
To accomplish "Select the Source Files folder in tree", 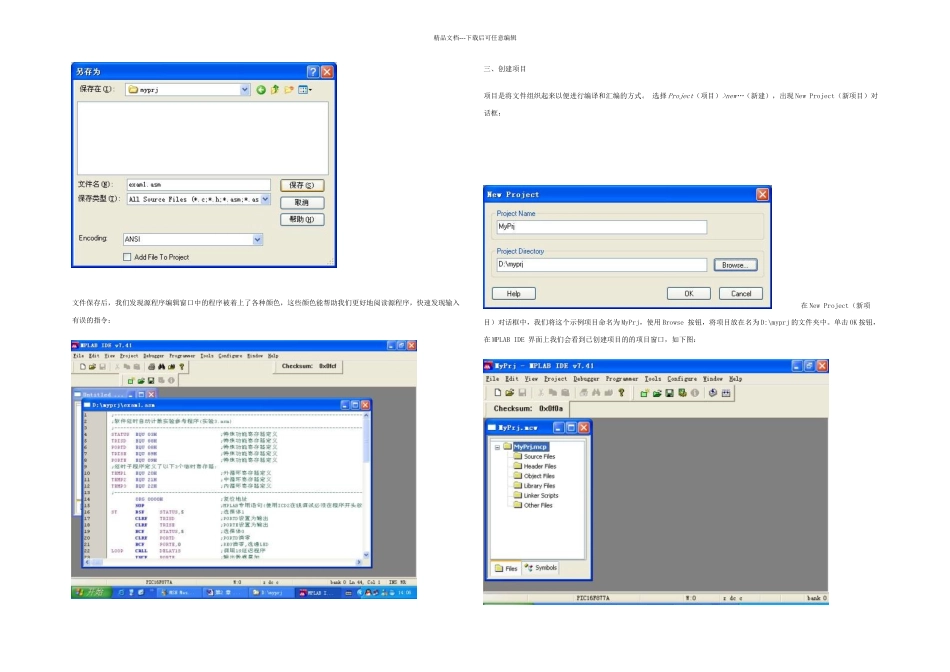I will (x=540, y=457).
